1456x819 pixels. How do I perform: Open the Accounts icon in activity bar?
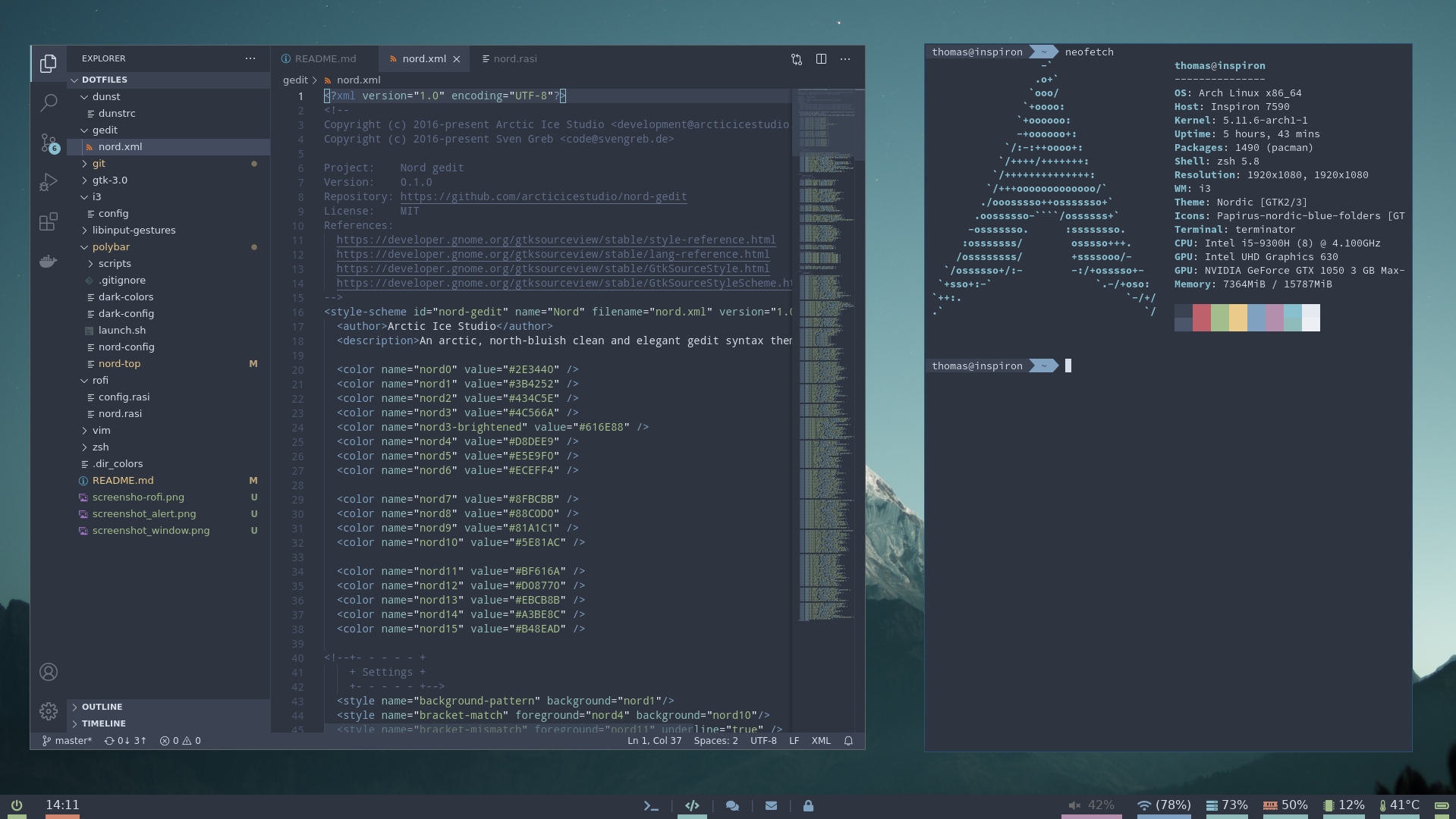click(49, 672)
